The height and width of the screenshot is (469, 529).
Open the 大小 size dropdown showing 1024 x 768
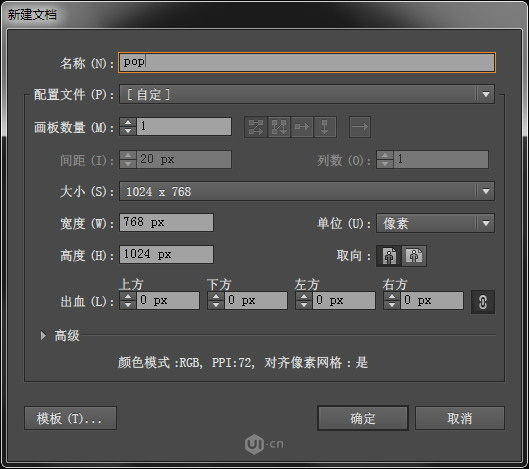[307, 191]
